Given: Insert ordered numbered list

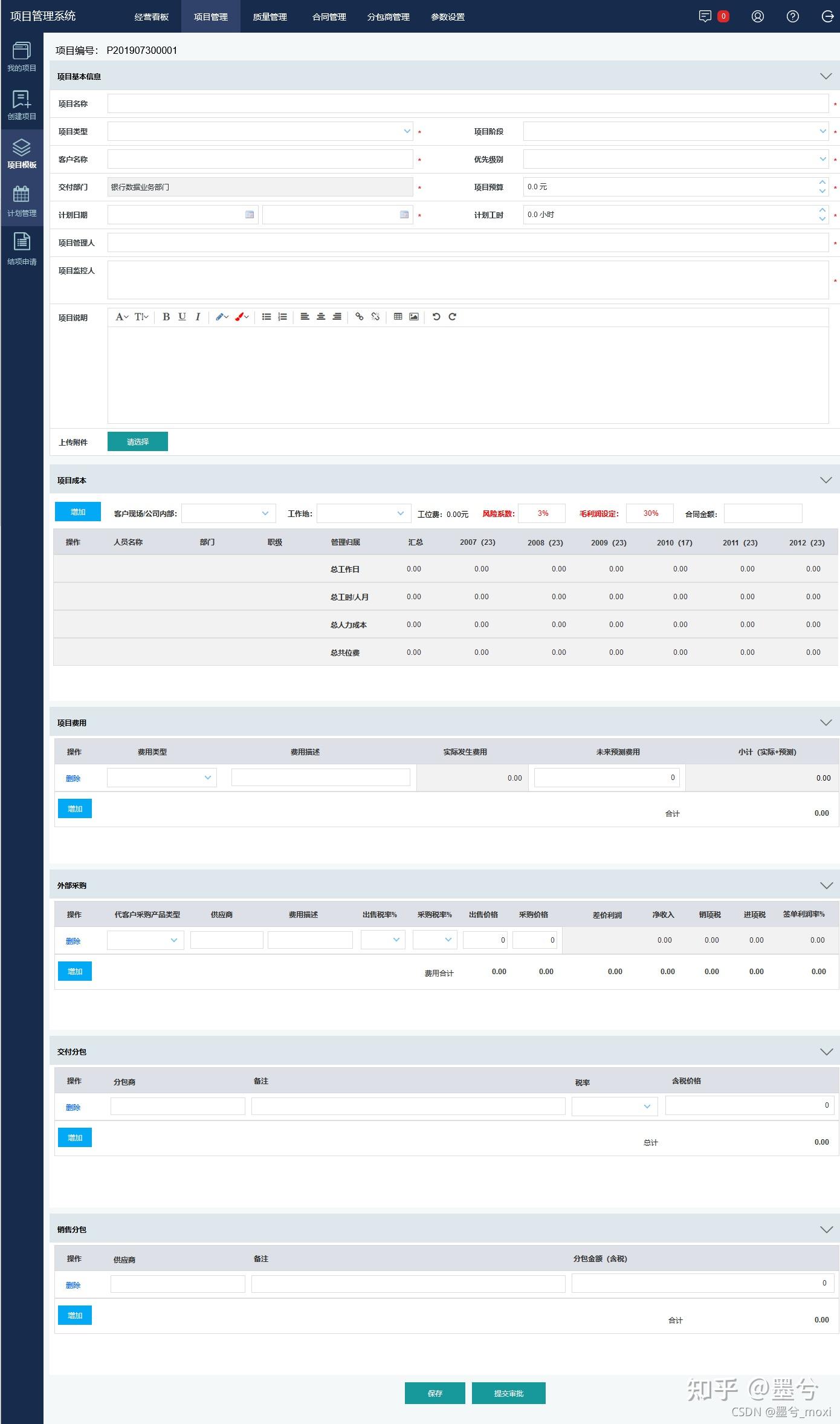Looking at the screenshot, I should tap(282, 317).
